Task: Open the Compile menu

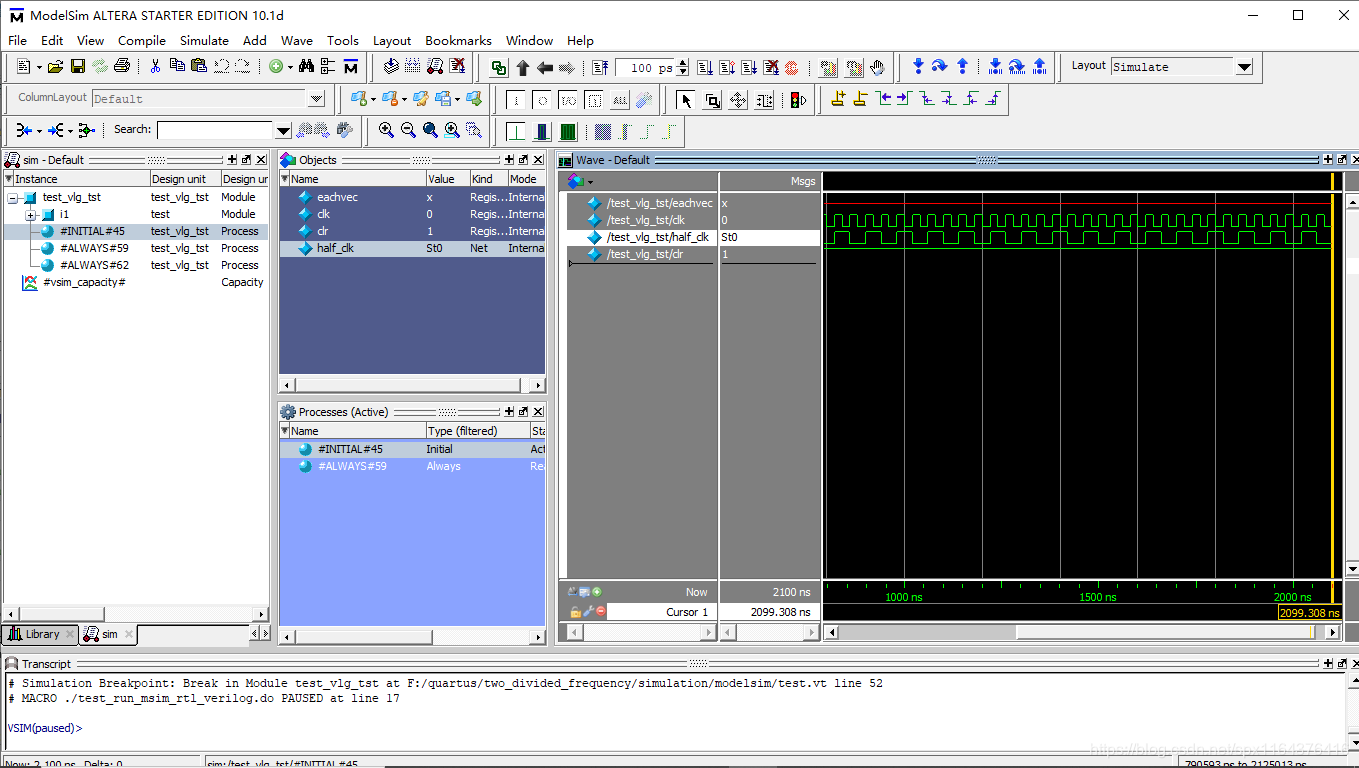Action: click(142, 40)
